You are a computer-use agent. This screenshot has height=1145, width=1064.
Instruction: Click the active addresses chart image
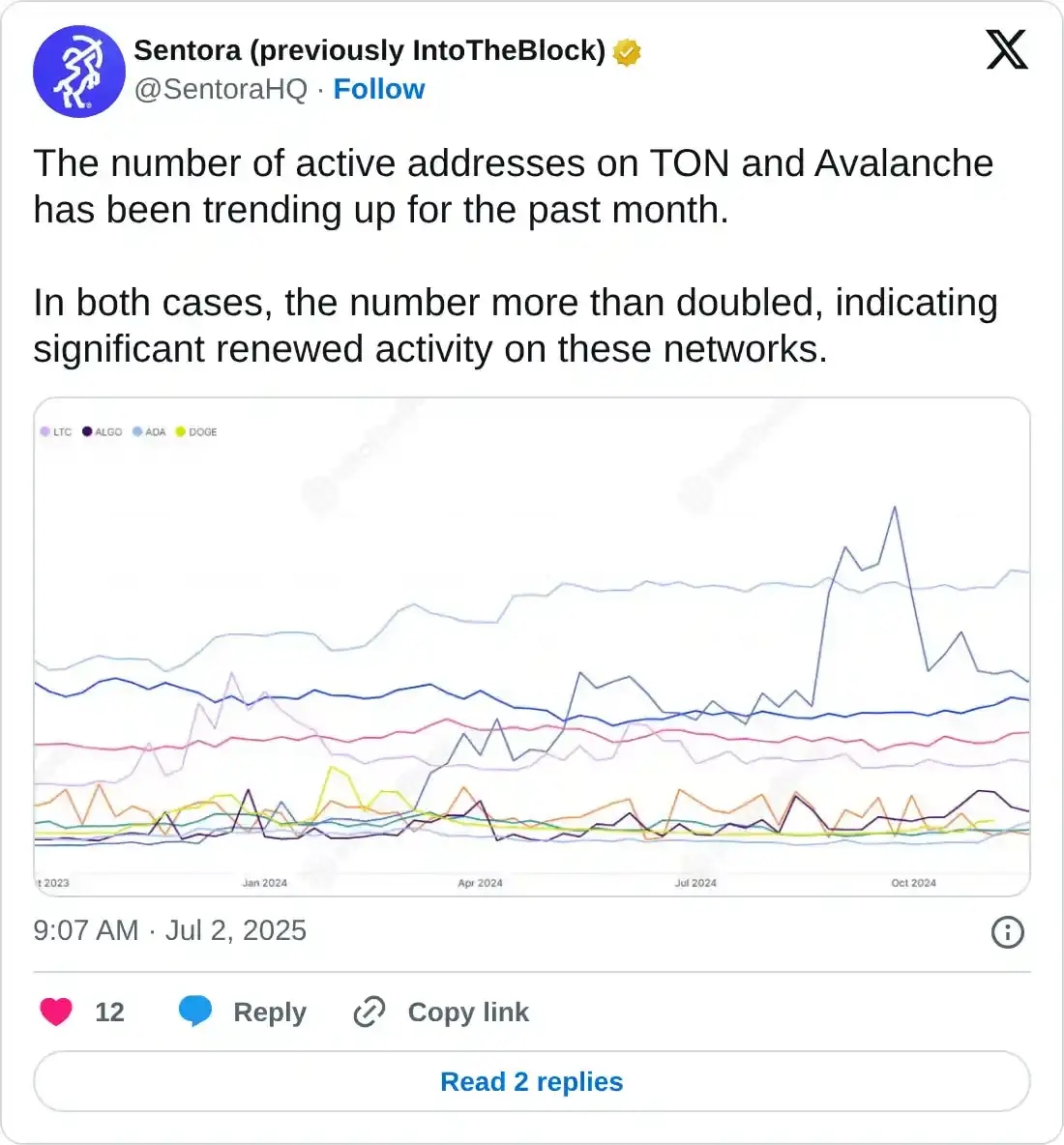532,648
